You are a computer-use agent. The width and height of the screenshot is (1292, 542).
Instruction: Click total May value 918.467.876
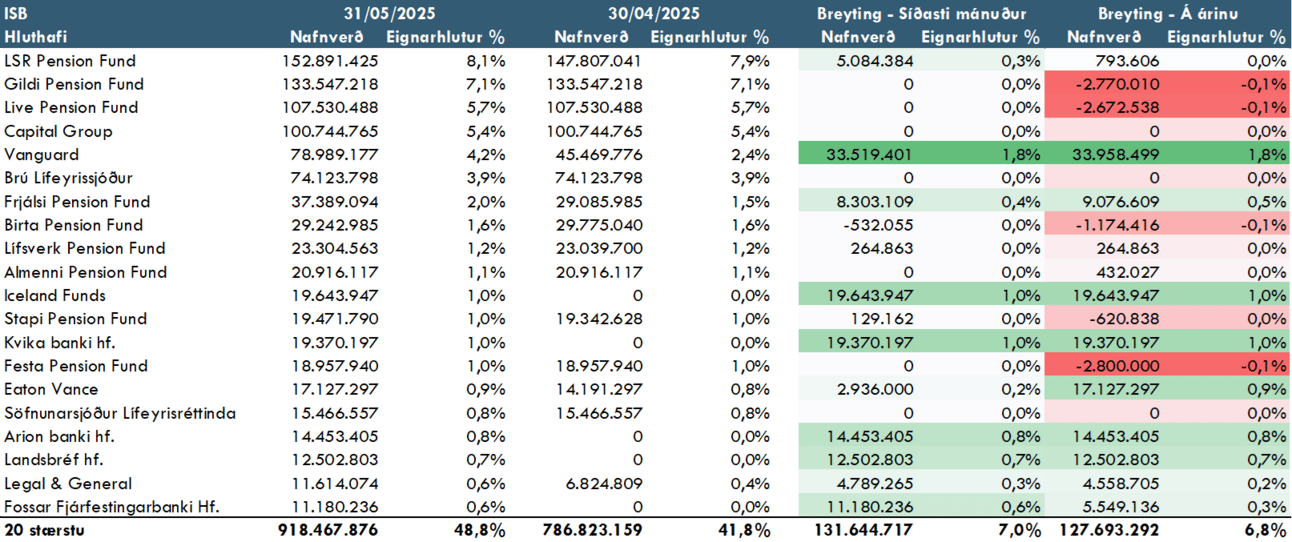[x=329, y=530]
